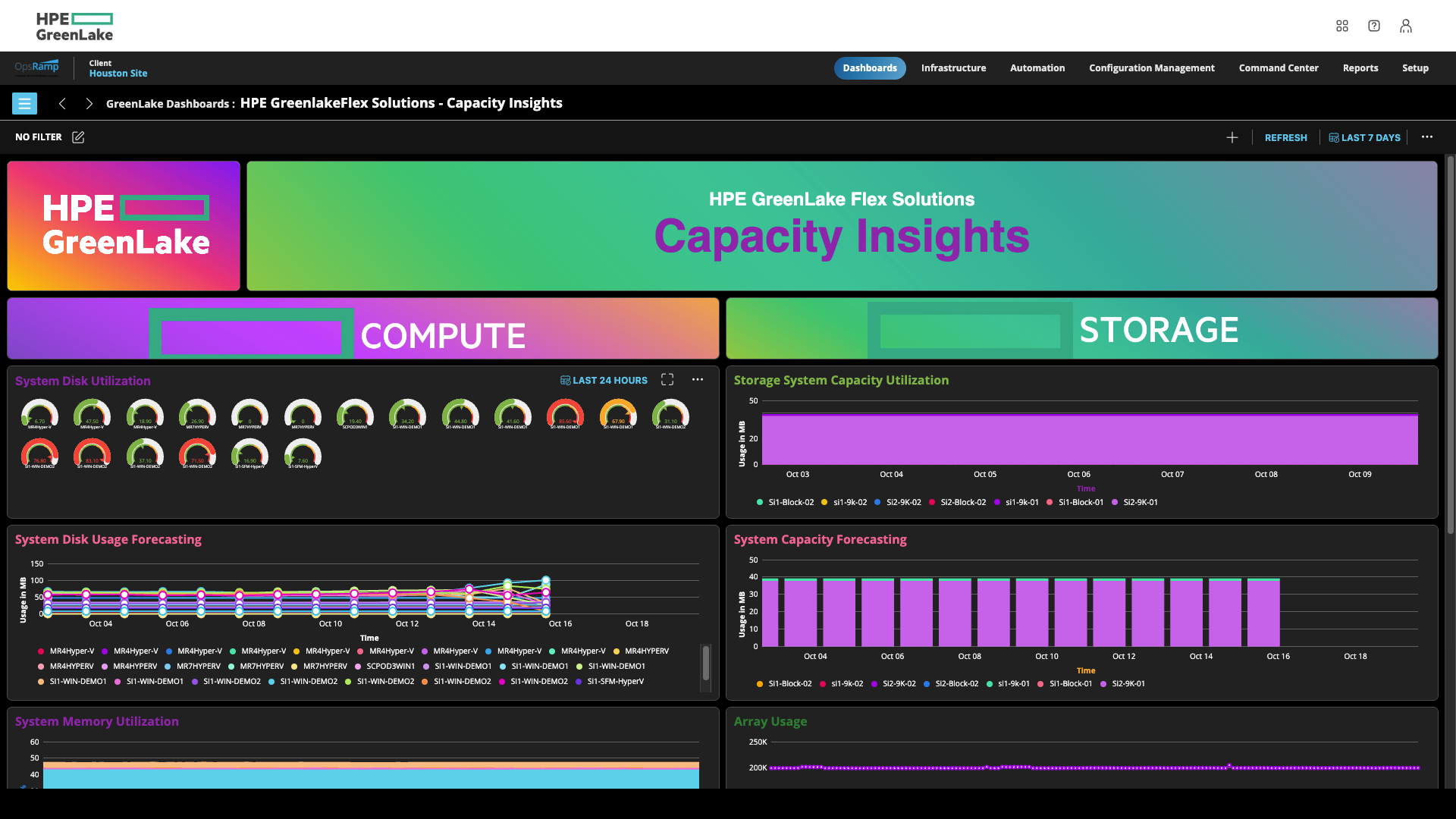Click the Array Usage widget title

(770, 721)
